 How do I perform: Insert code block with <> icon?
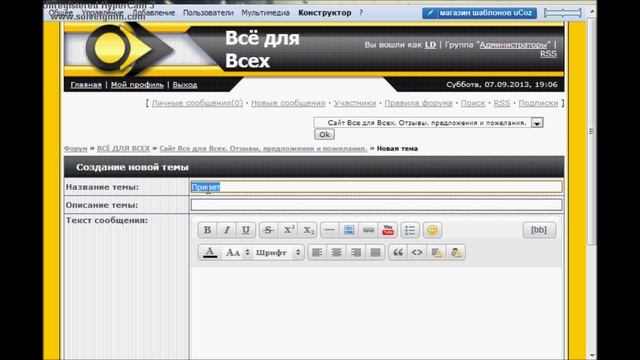click(417, 253)
